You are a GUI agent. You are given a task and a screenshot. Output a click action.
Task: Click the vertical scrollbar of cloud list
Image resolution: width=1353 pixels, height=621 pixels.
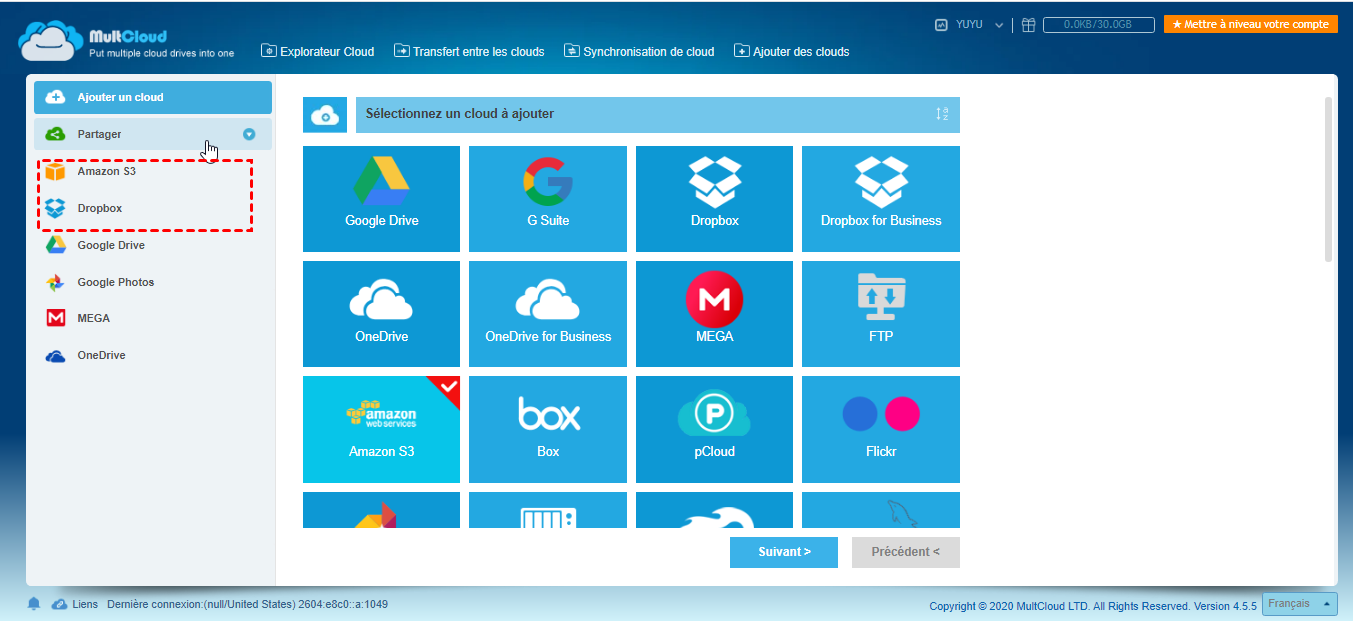[1328, 179]
